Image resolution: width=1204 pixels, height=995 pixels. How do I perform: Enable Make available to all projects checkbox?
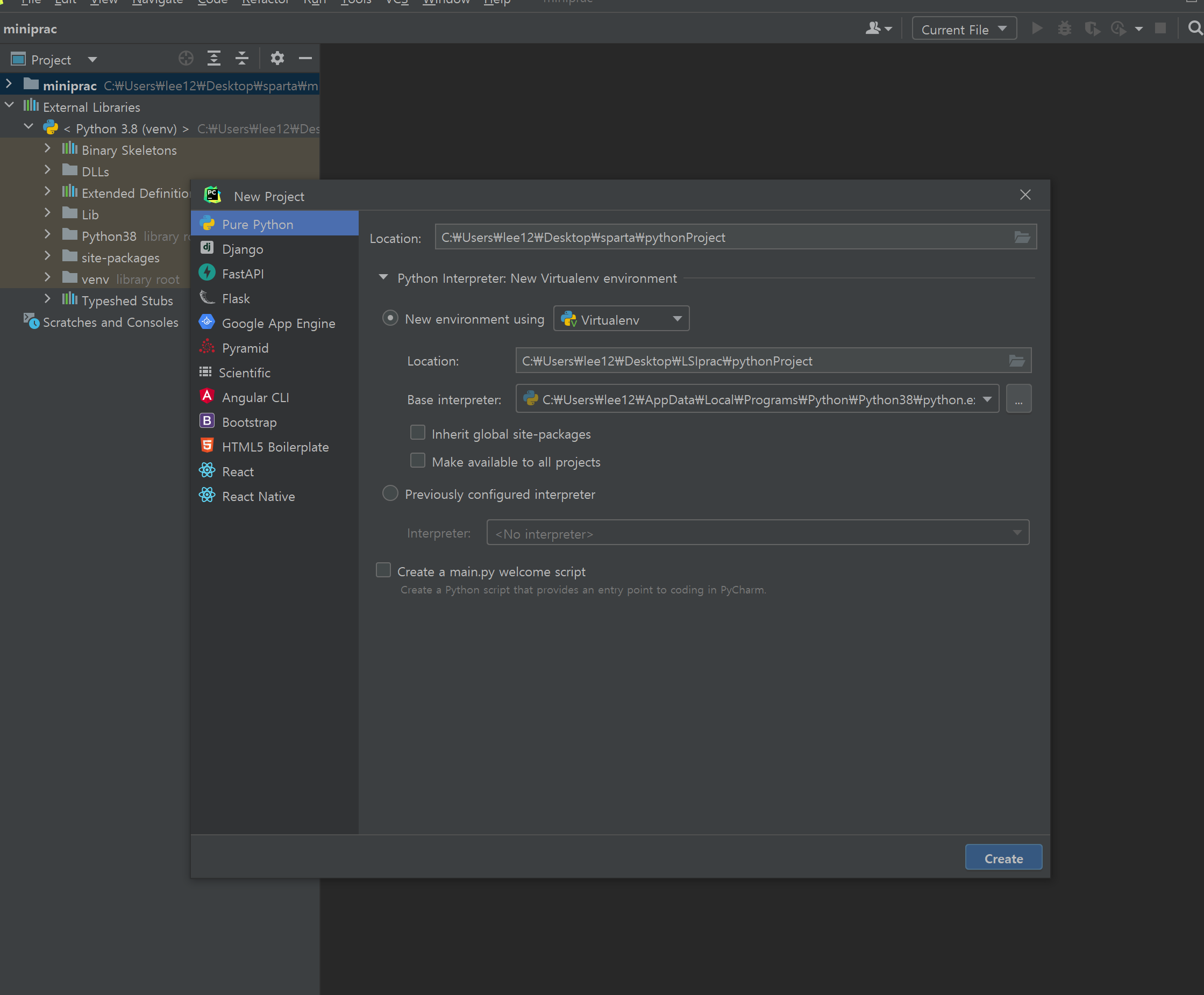[418, 461]
